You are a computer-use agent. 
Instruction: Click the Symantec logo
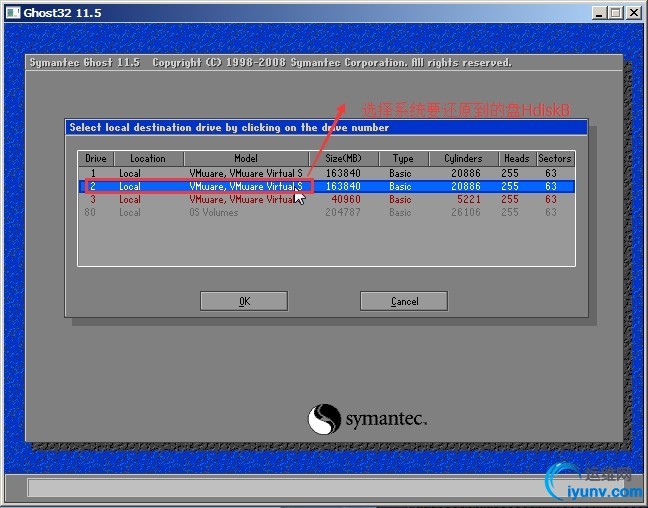(367, 419)
